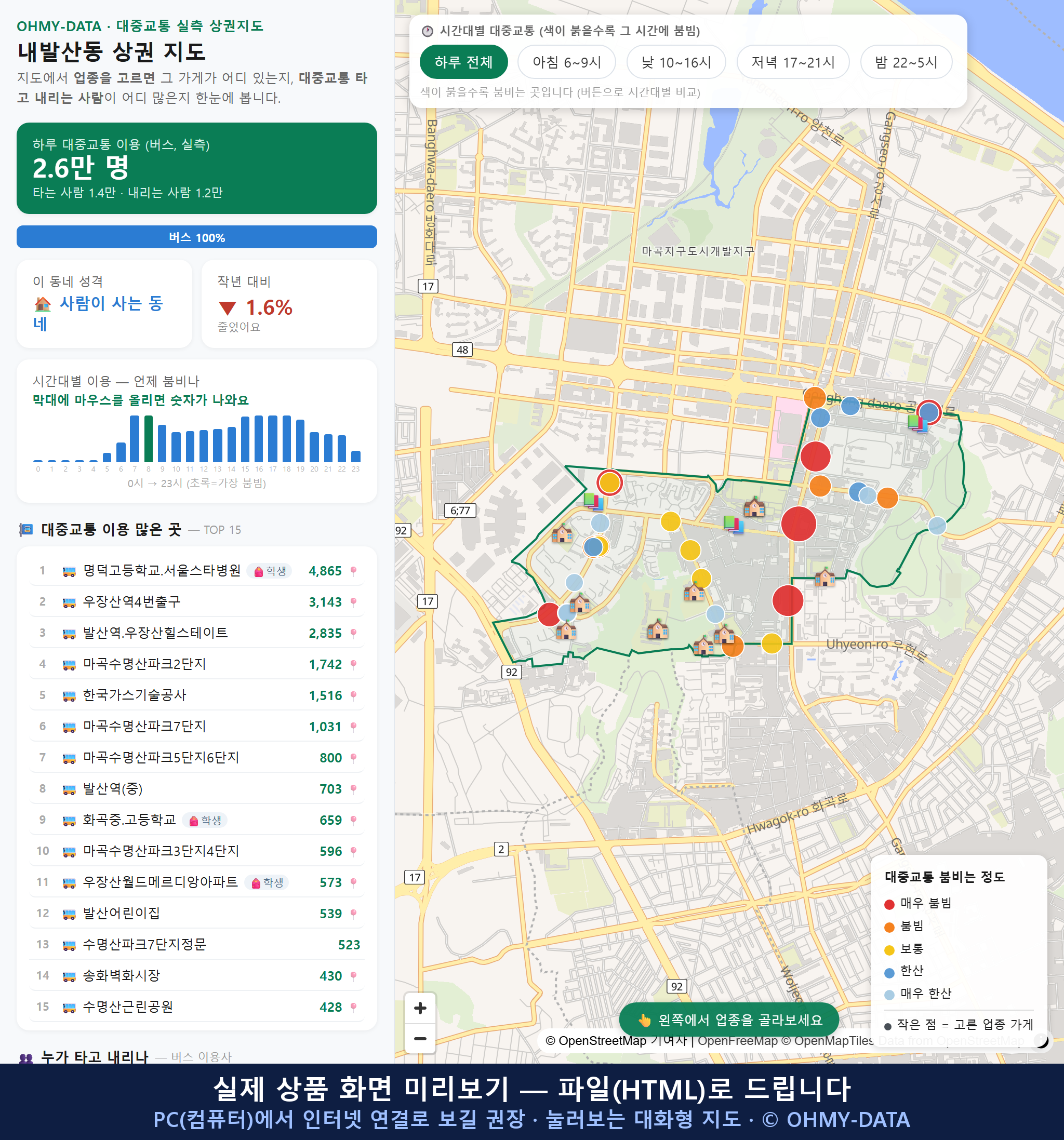Click the blue 한산 legend dot

click(889, 973)
